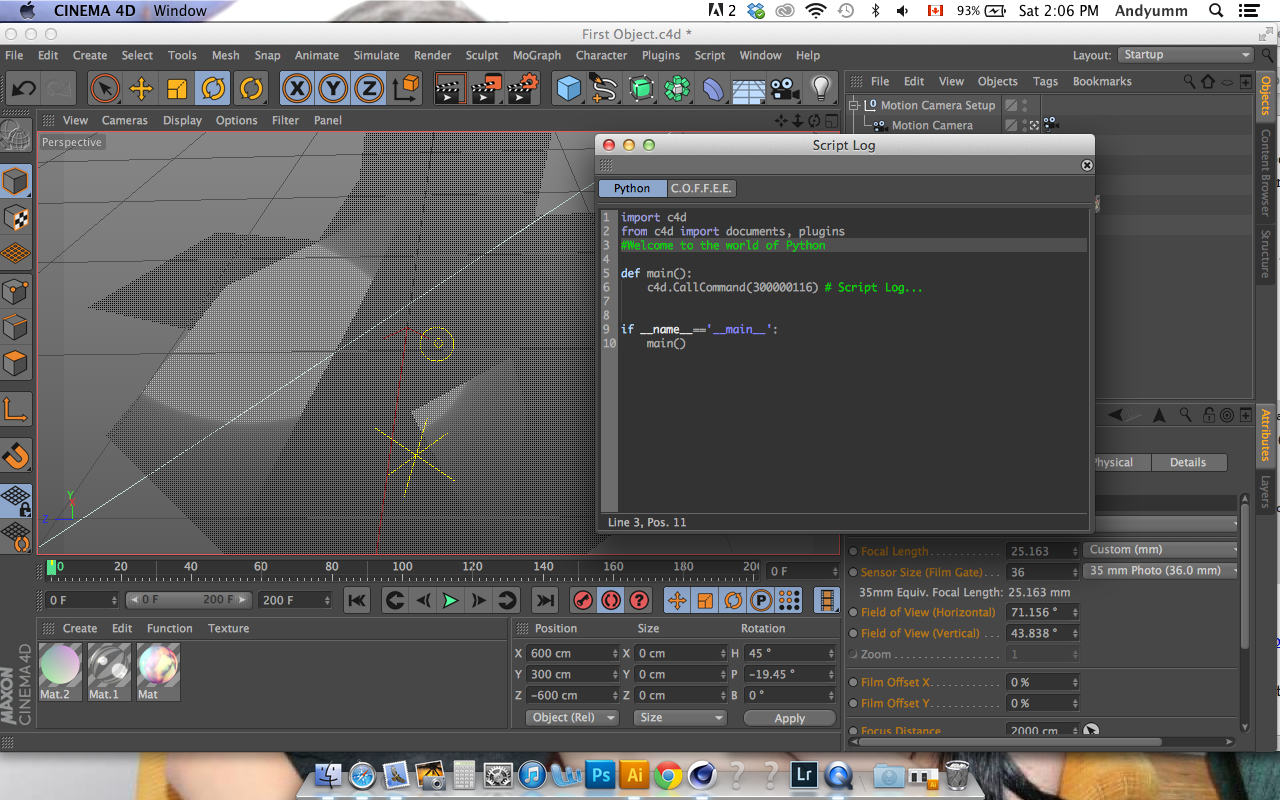This screenshot has height=800, width=1280.
Task: Choose the highlighted Rotate tool in top toolbar
Action: [213, 88]
